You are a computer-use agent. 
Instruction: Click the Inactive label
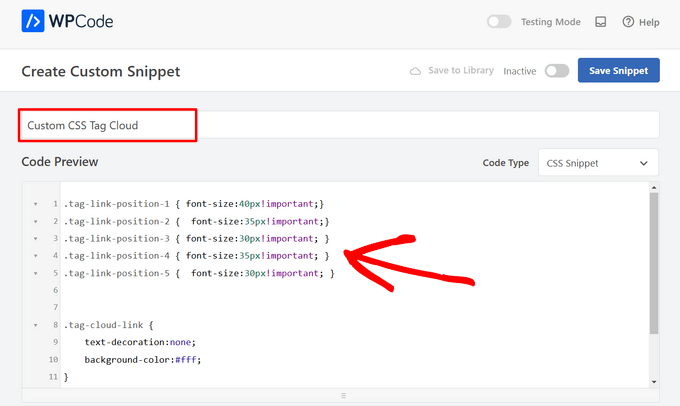(x=520, y=71)
